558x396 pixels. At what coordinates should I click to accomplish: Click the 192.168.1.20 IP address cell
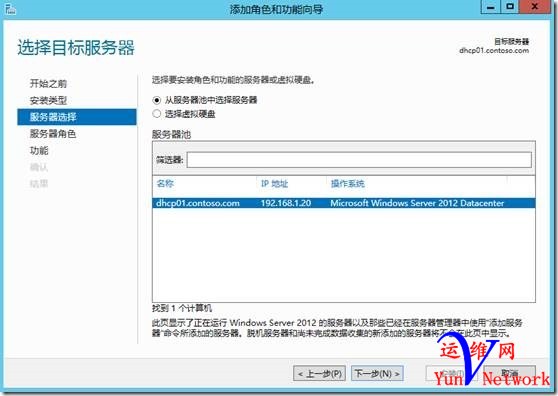(286, 203)
